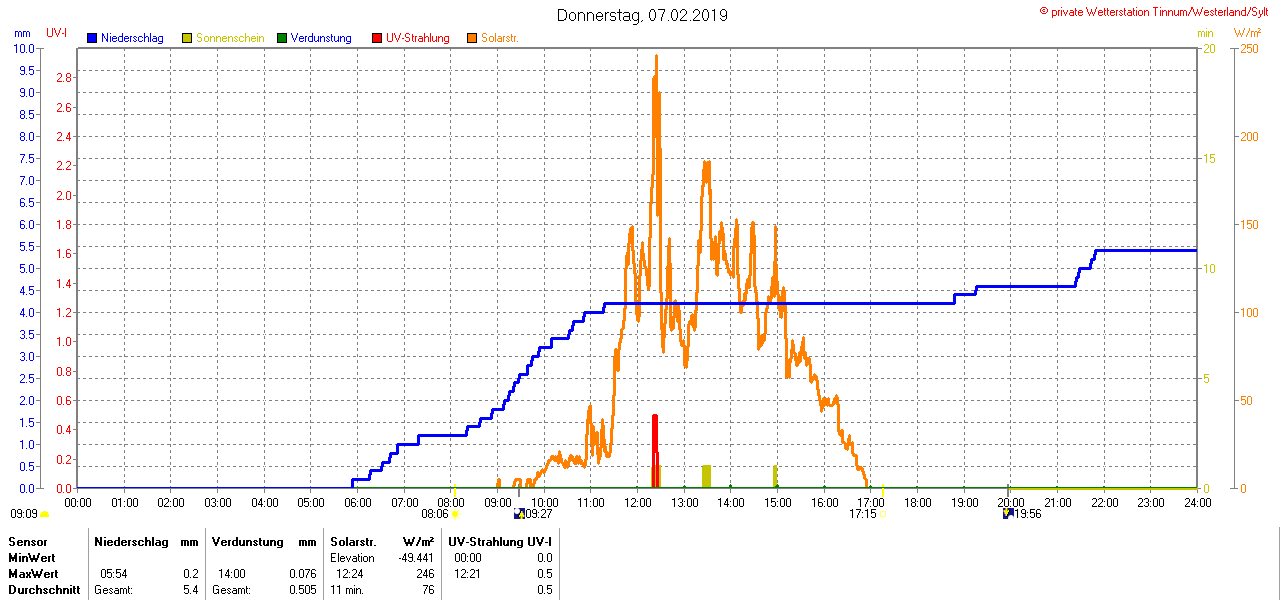Click the 19:56 time label below axis

1028,514
